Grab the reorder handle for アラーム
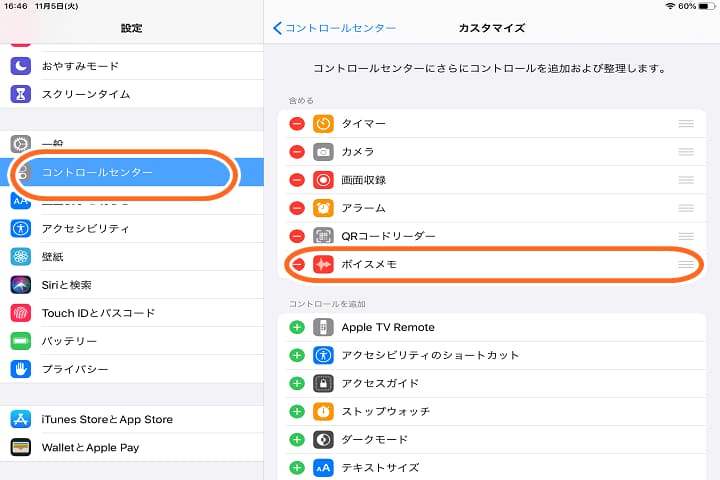The width and height of the screenshot is (720, 480). tap(686, 208)
